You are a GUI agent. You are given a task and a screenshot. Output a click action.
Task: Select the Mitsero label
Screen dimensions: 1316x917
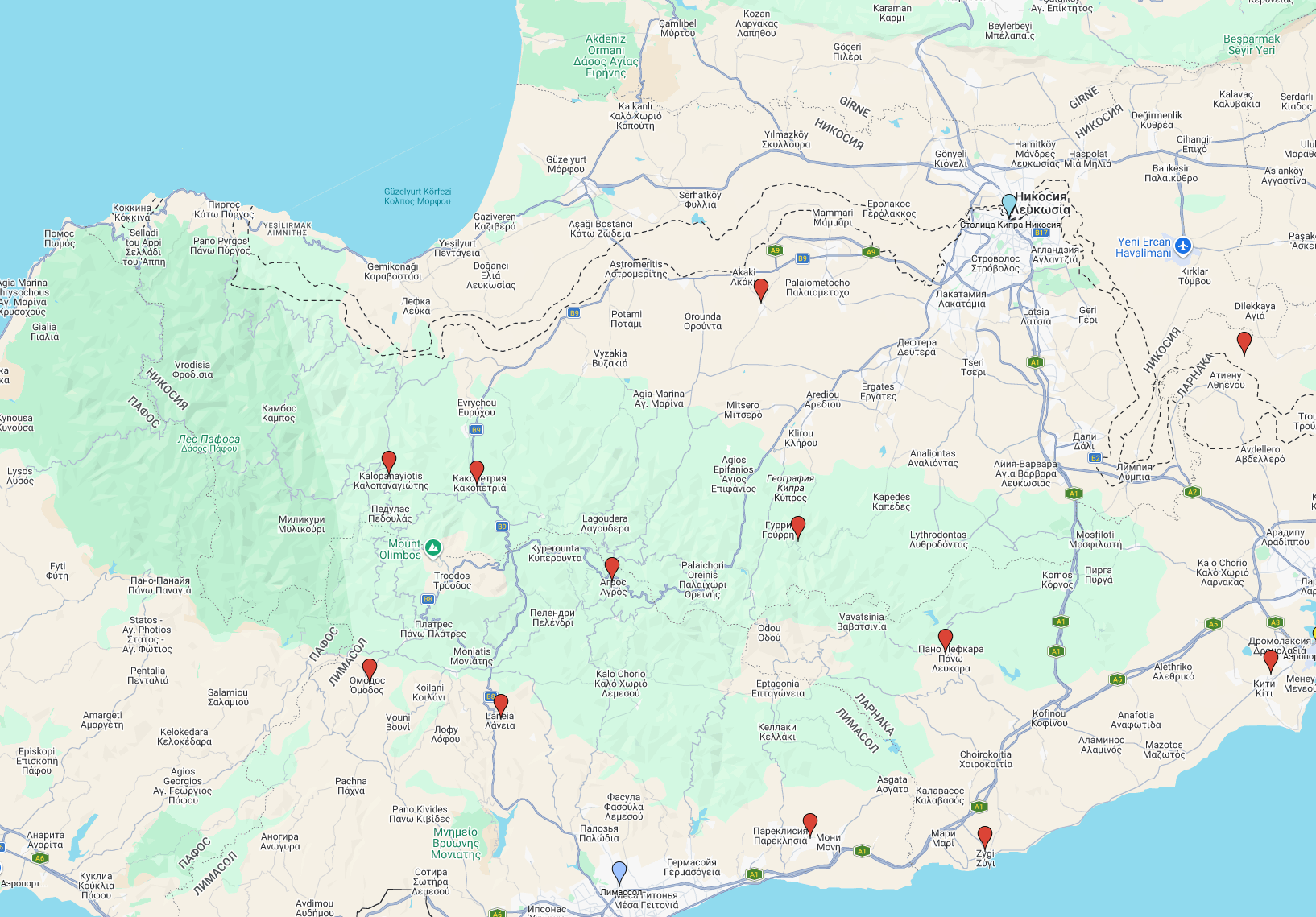coord(743,410)
